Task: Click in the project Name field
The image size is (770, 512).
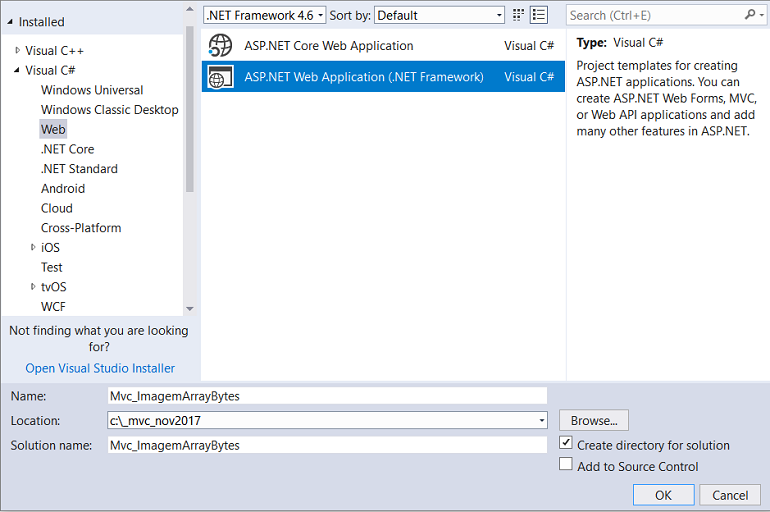Action: (327, 396)
